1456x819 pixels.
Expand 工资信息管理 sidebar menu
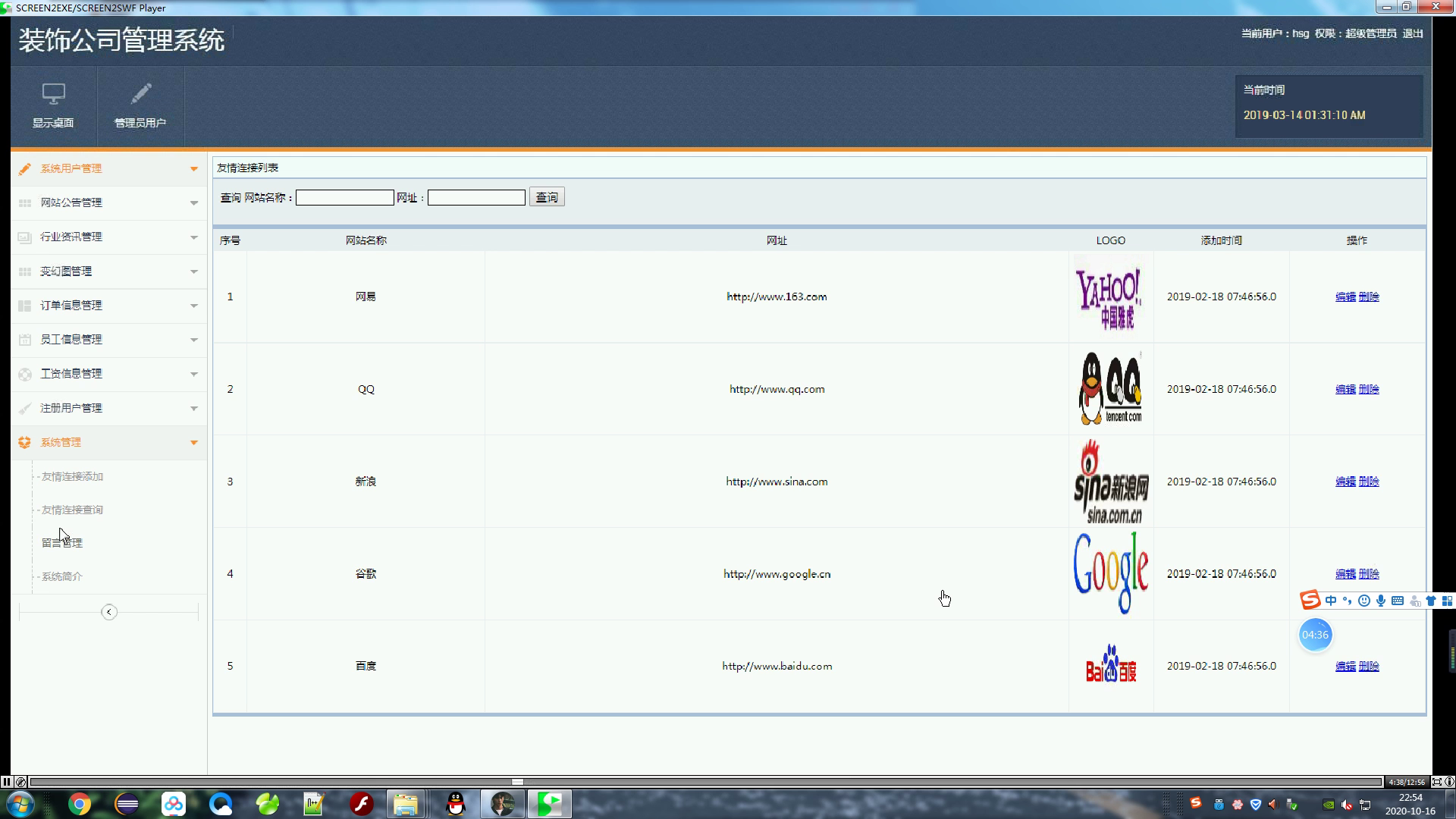click(x=108, y=373)
